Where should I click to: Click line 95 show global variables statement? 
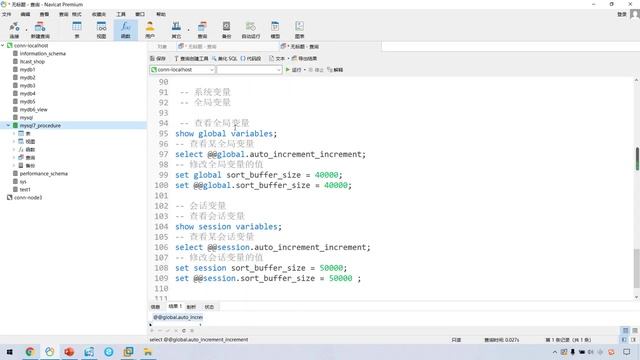coord(226,134)
